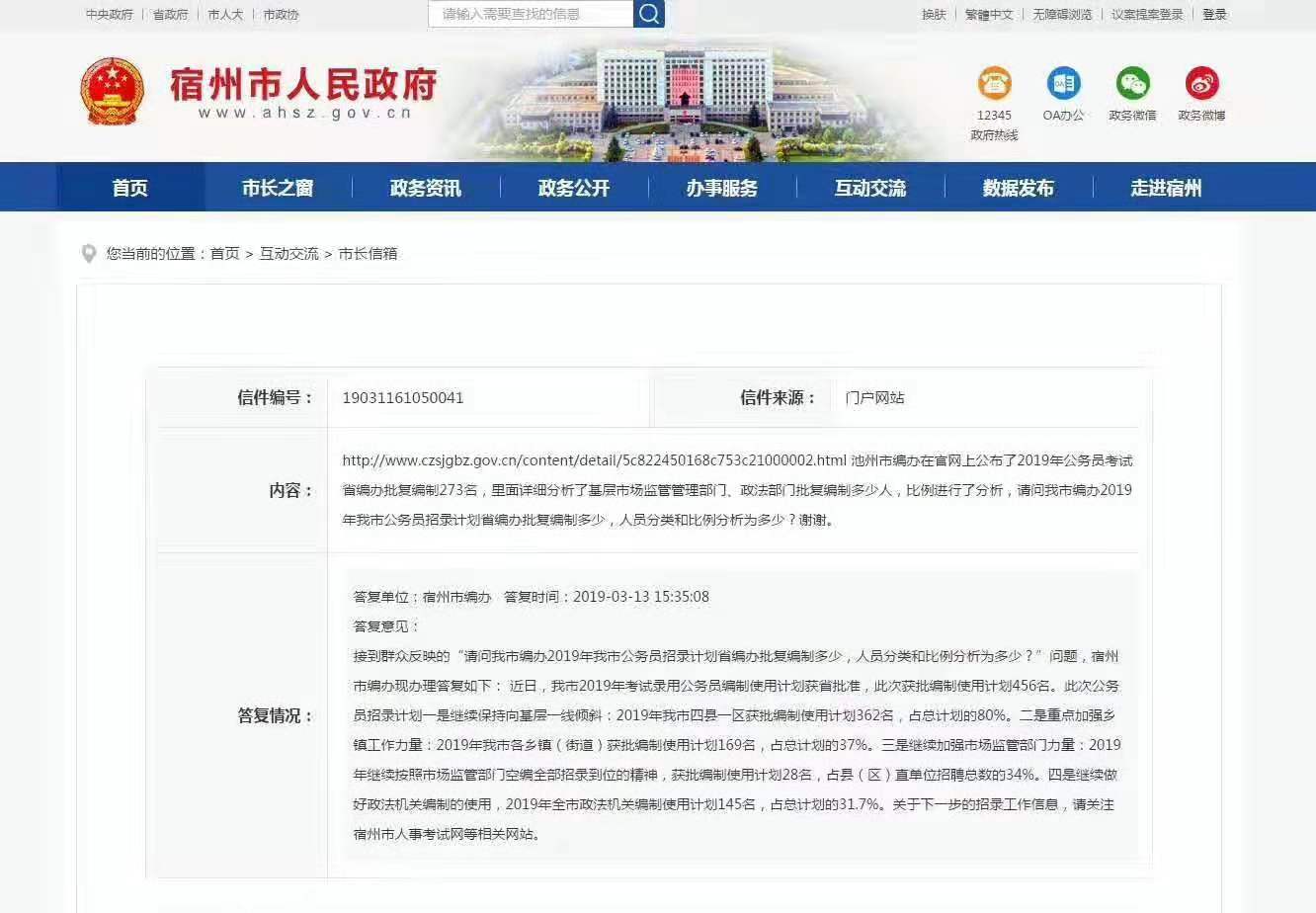Click the 市长信箱 breadcrumb link

pyautogui.click(x=368, y=254)
